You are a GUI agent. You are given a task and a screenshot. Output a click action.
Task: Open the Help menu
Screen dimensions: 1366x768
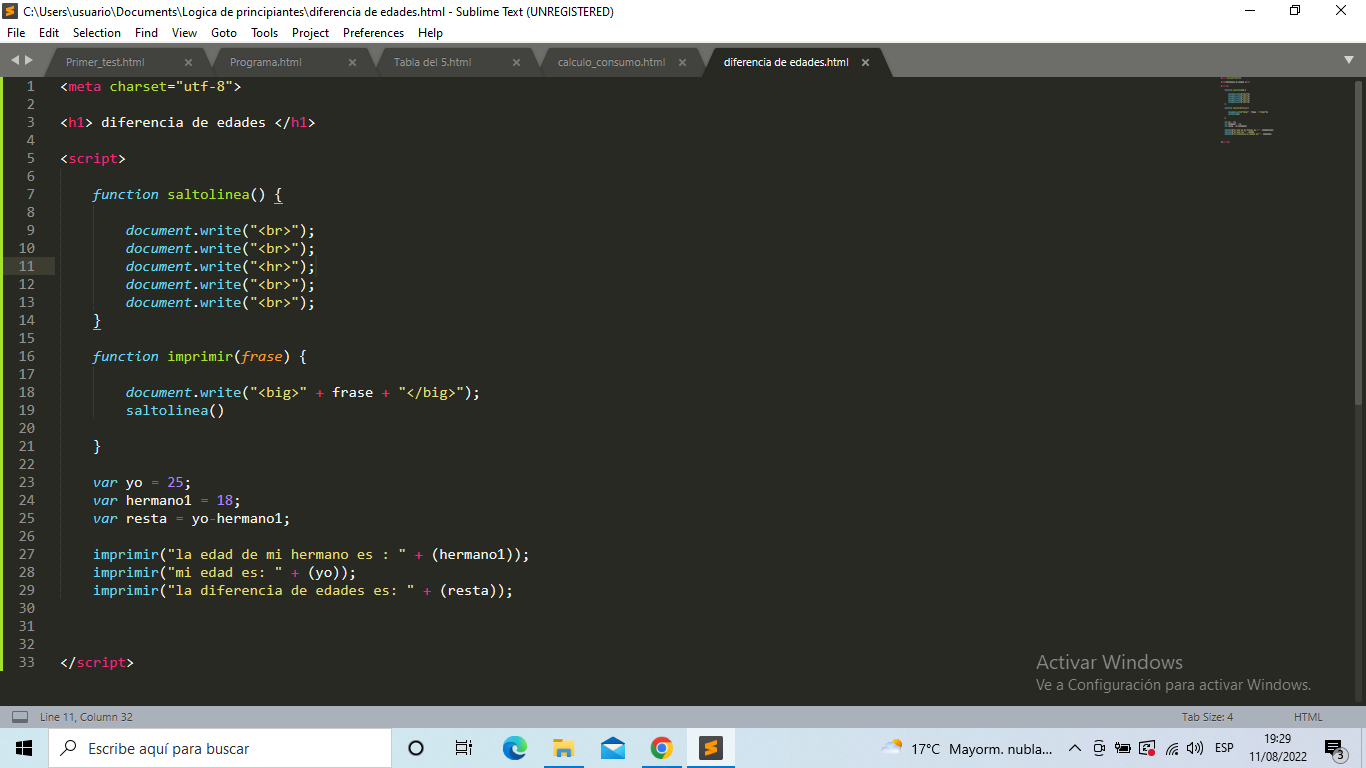(430, 33)
